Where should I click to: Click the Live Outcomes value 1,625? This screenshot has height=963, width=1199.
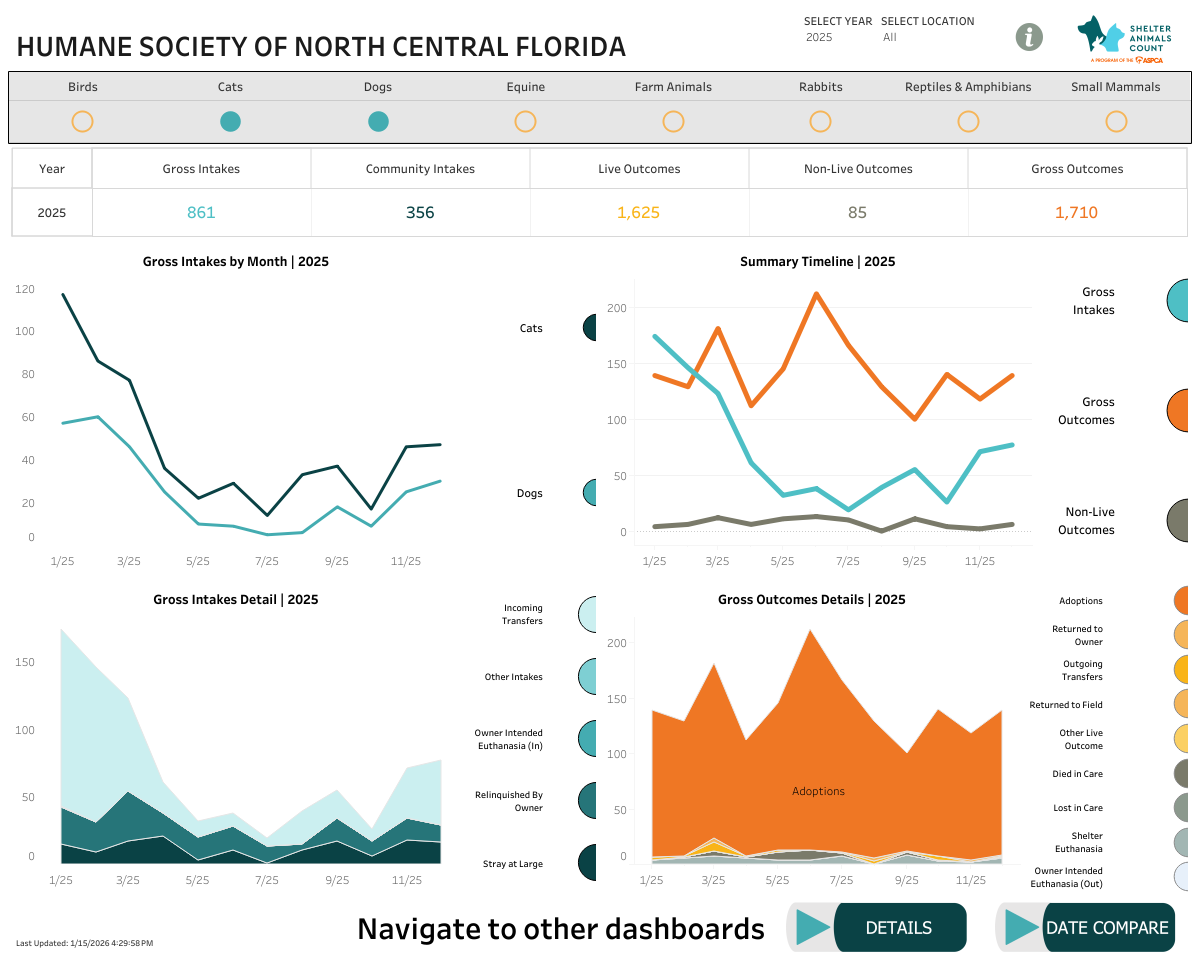[638, 213]
